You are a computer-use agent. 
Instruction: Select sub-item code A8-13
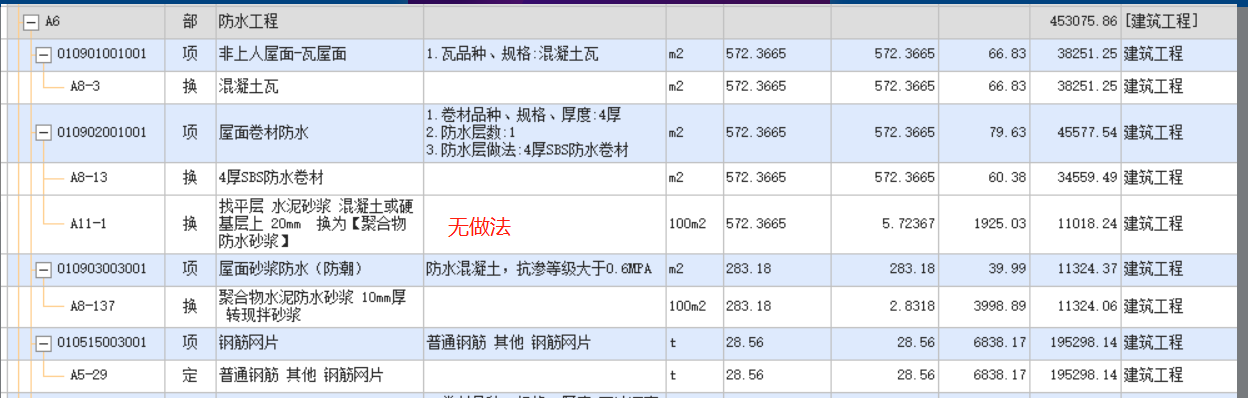click(x=88, y=178)
